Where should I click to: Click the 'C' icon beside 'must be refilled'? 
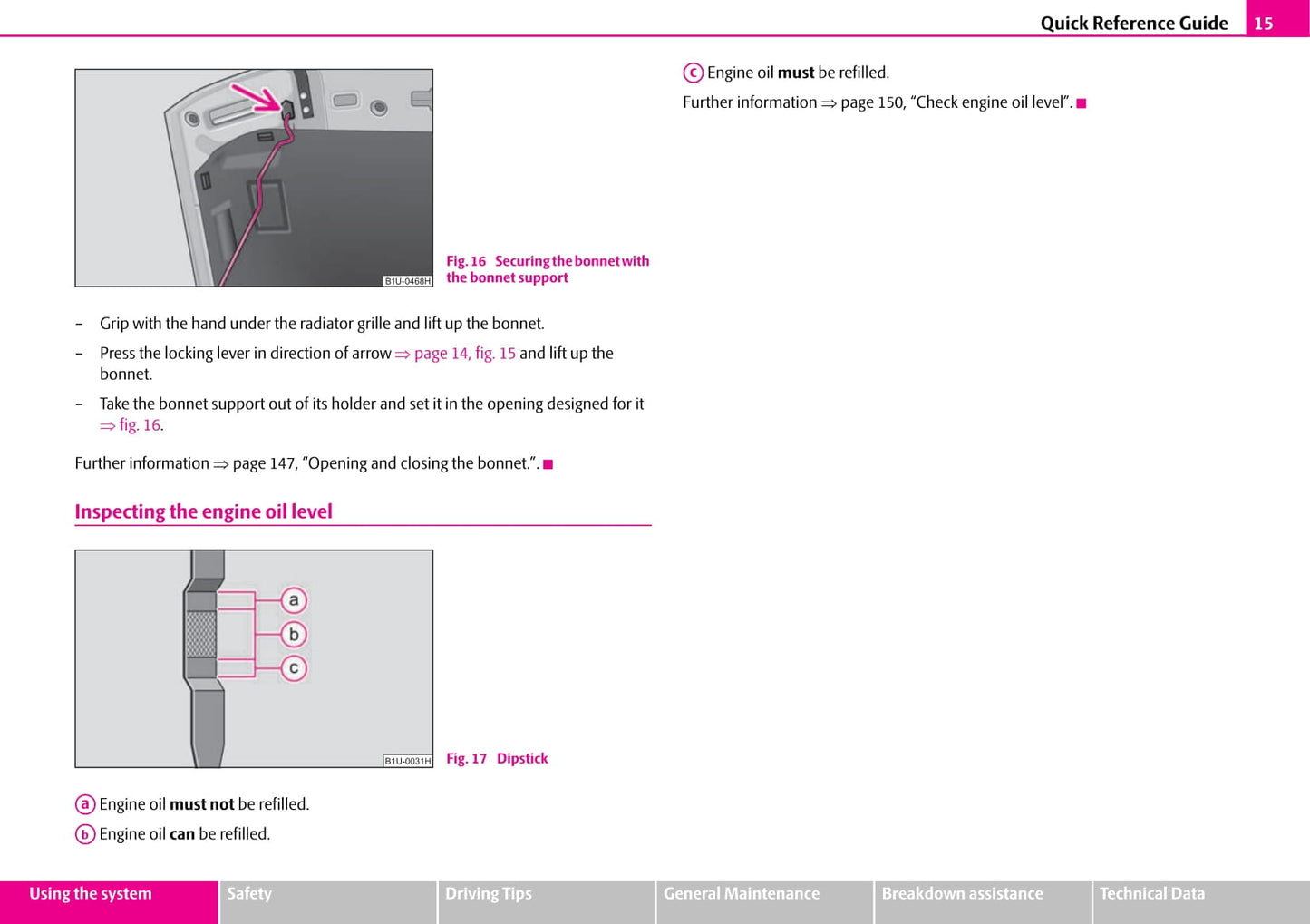tap(693, 73)
